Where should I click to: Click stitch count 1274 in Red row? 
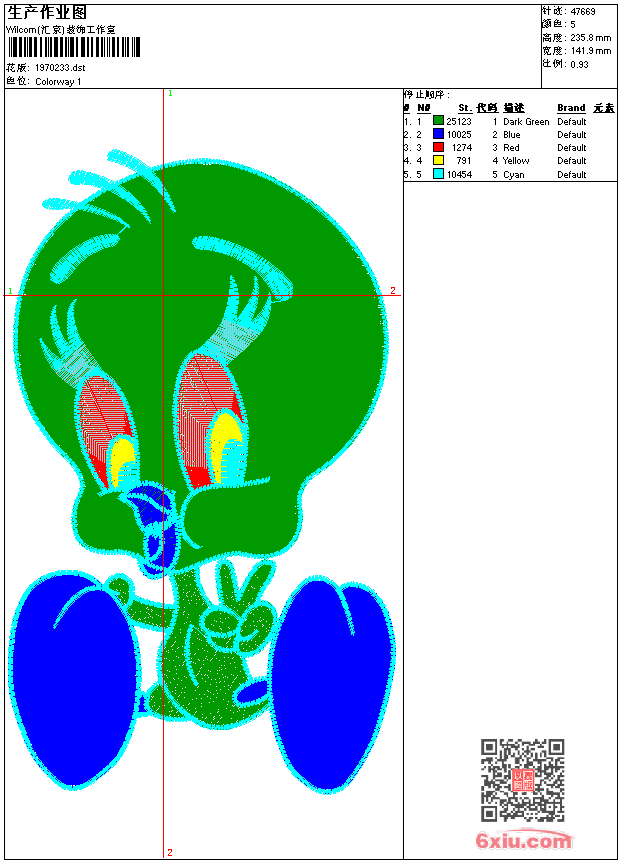[461, 148]
